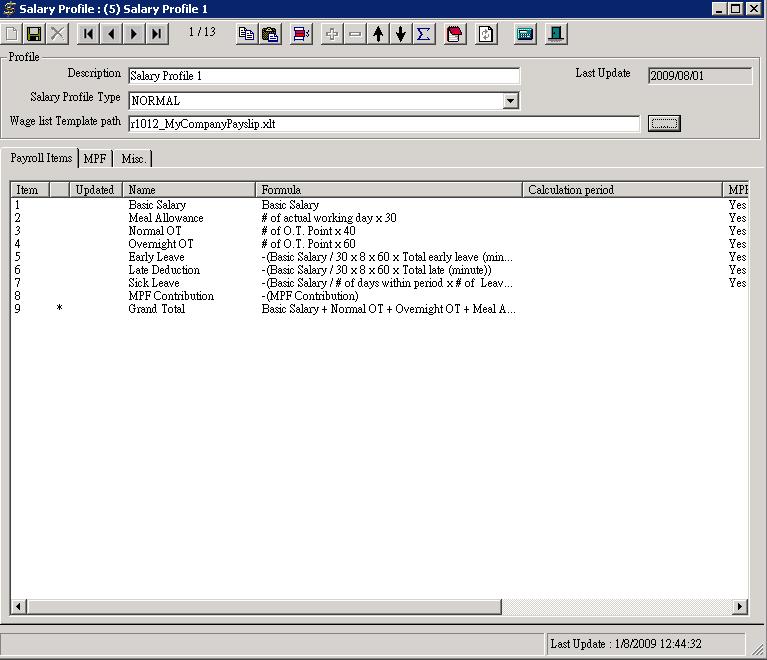Click the Wage list Template path field
Image resolution: width=767 pixels, height=660 pixels.
click(x=384, y=124)
